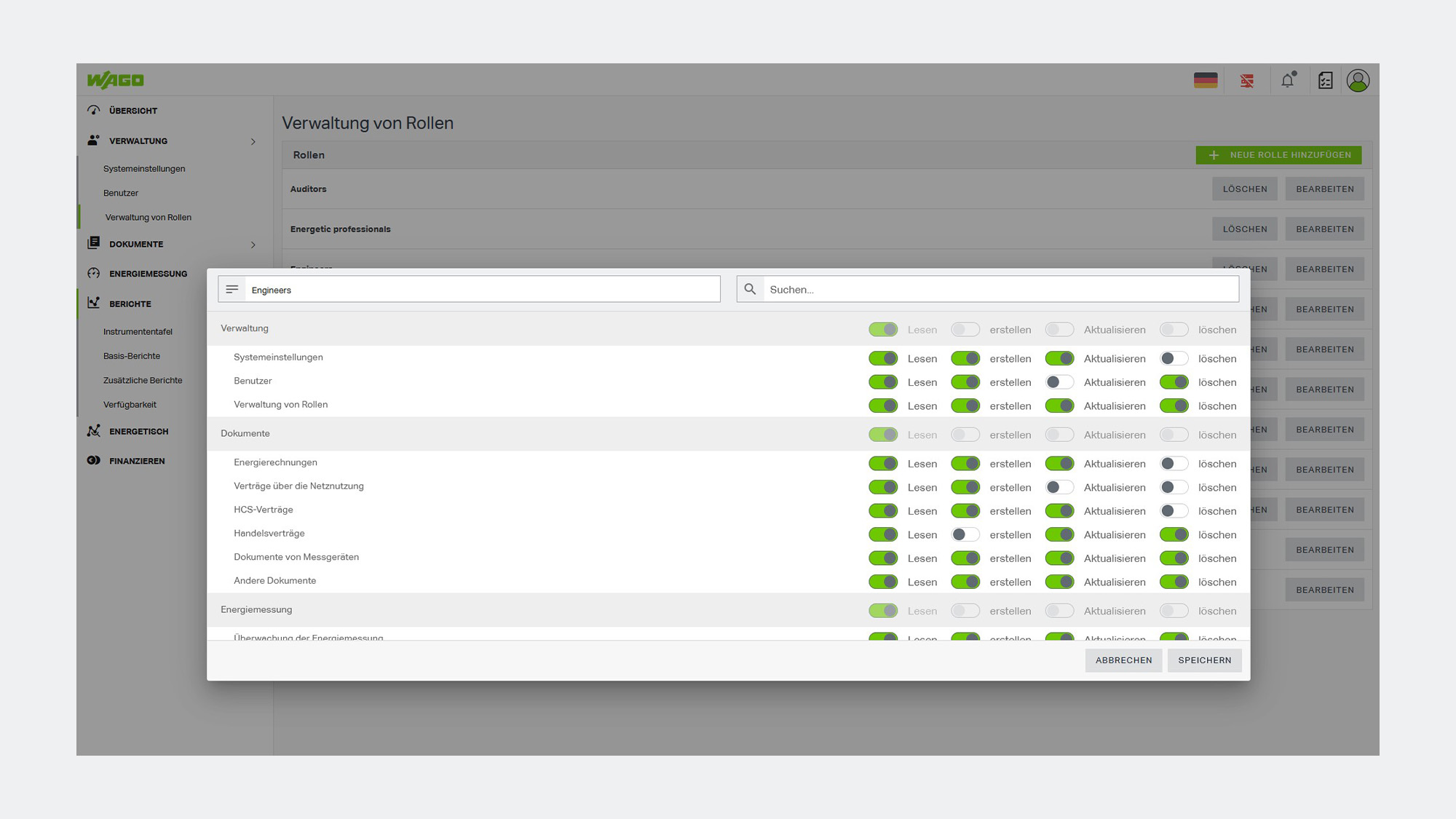Toggle löschen for Systemeinstellungen
The width and height of the screenshot is (1456, 819).
click(1174, 359)
